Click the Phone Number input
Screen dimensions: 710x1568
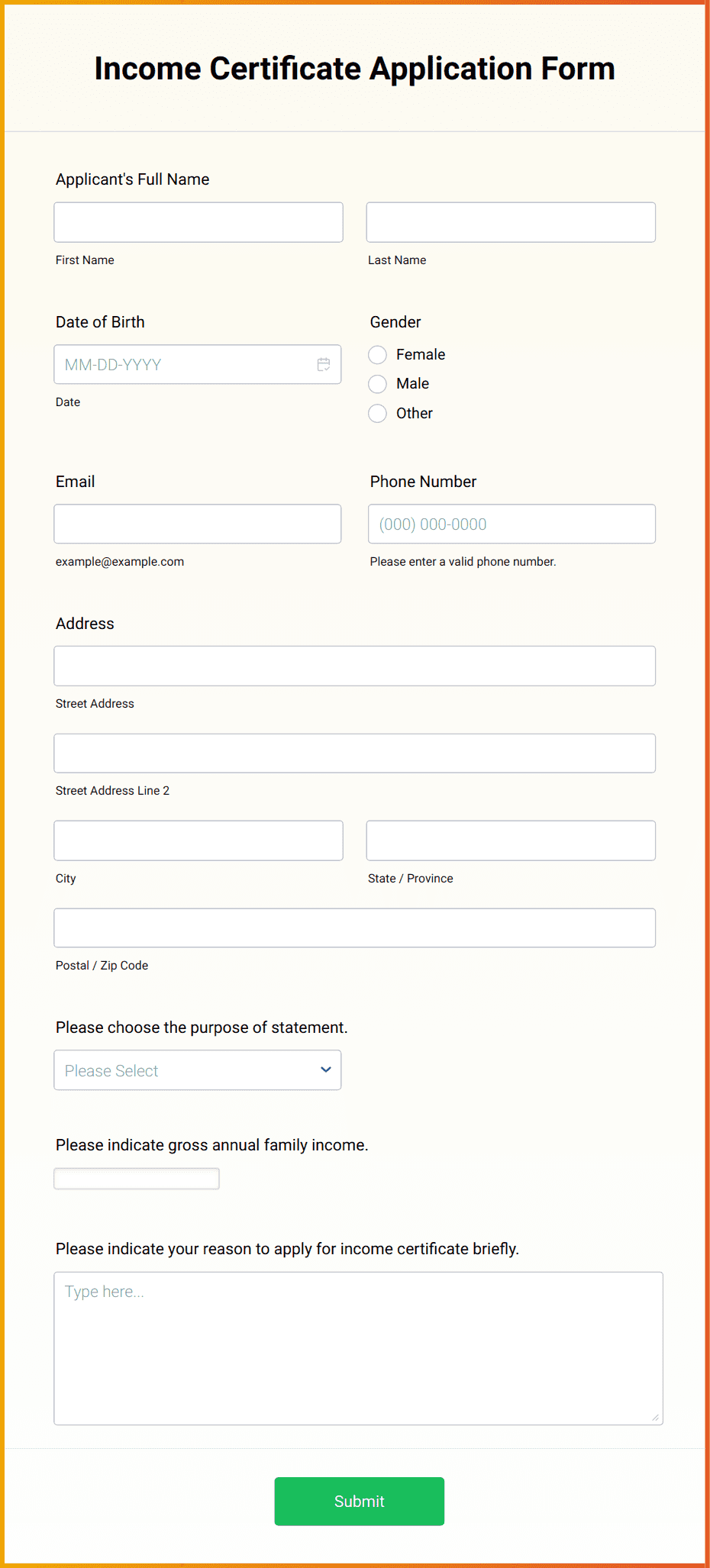point(511,524)
